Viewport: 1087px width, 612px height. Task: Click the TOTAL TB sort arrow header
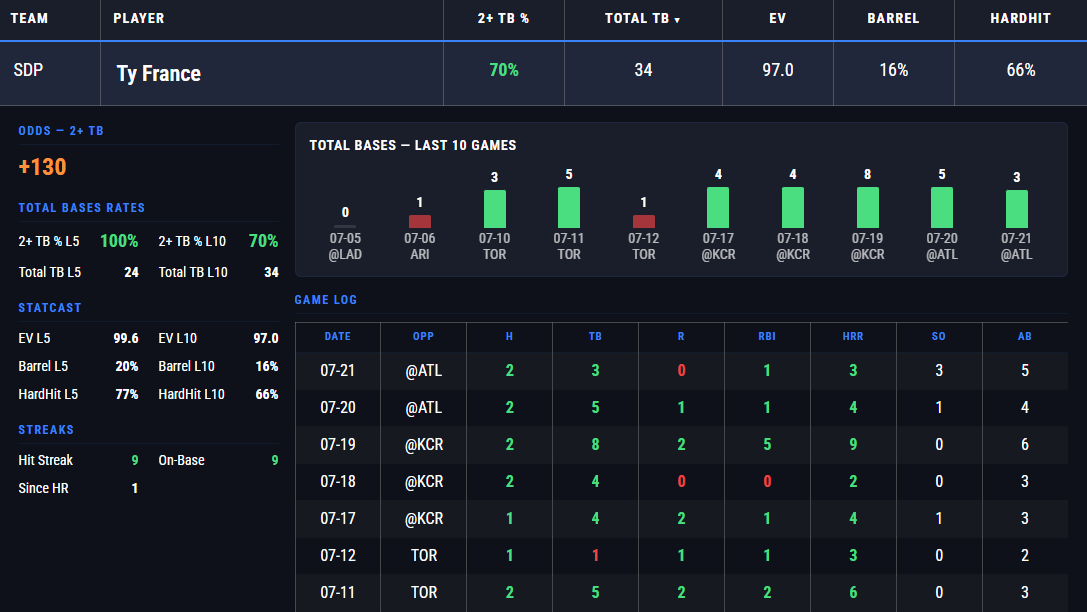tap(643, 19)
